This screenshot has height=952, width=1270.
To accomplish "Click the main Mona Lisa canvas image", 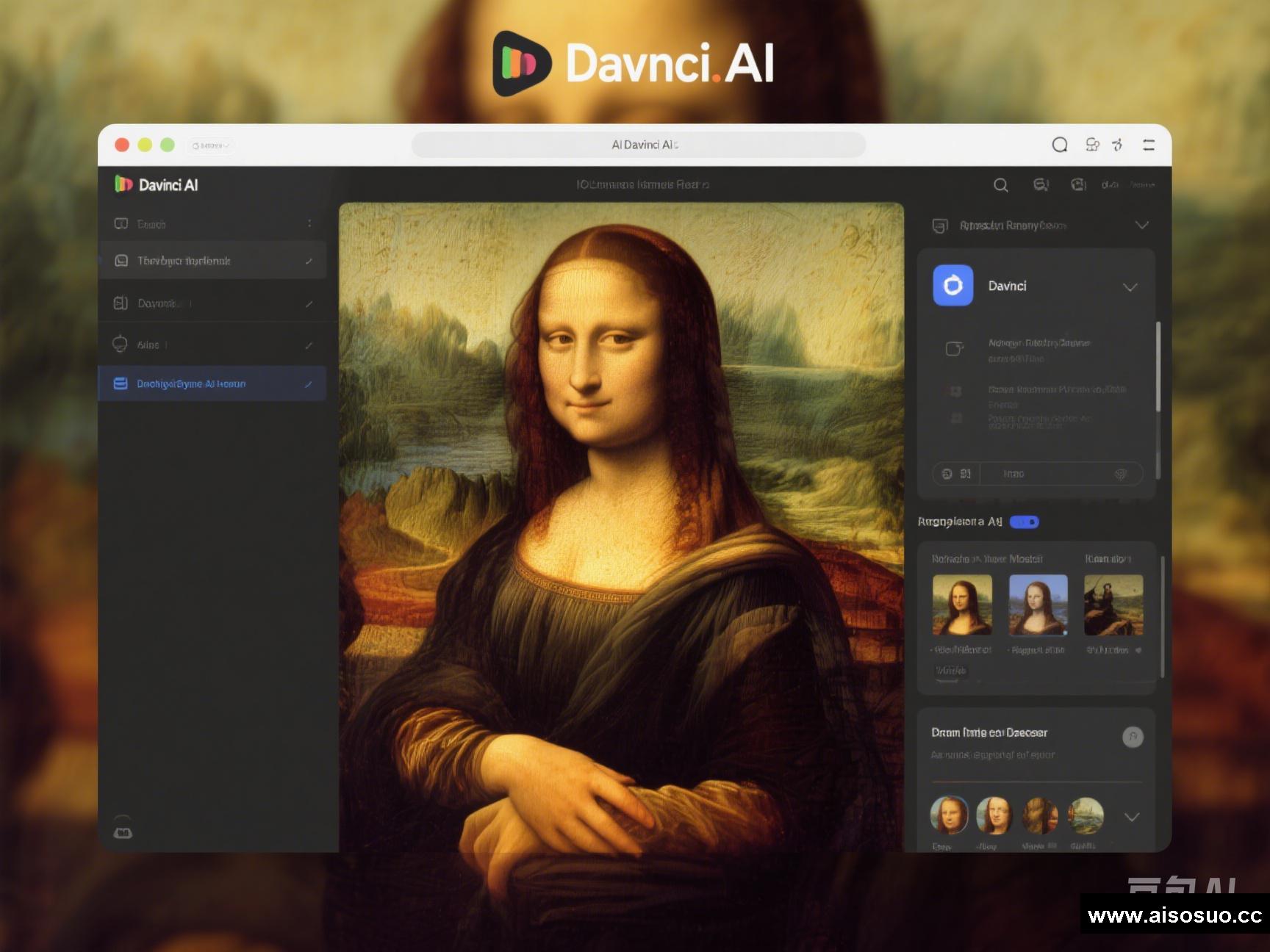I will click(621, 527).
